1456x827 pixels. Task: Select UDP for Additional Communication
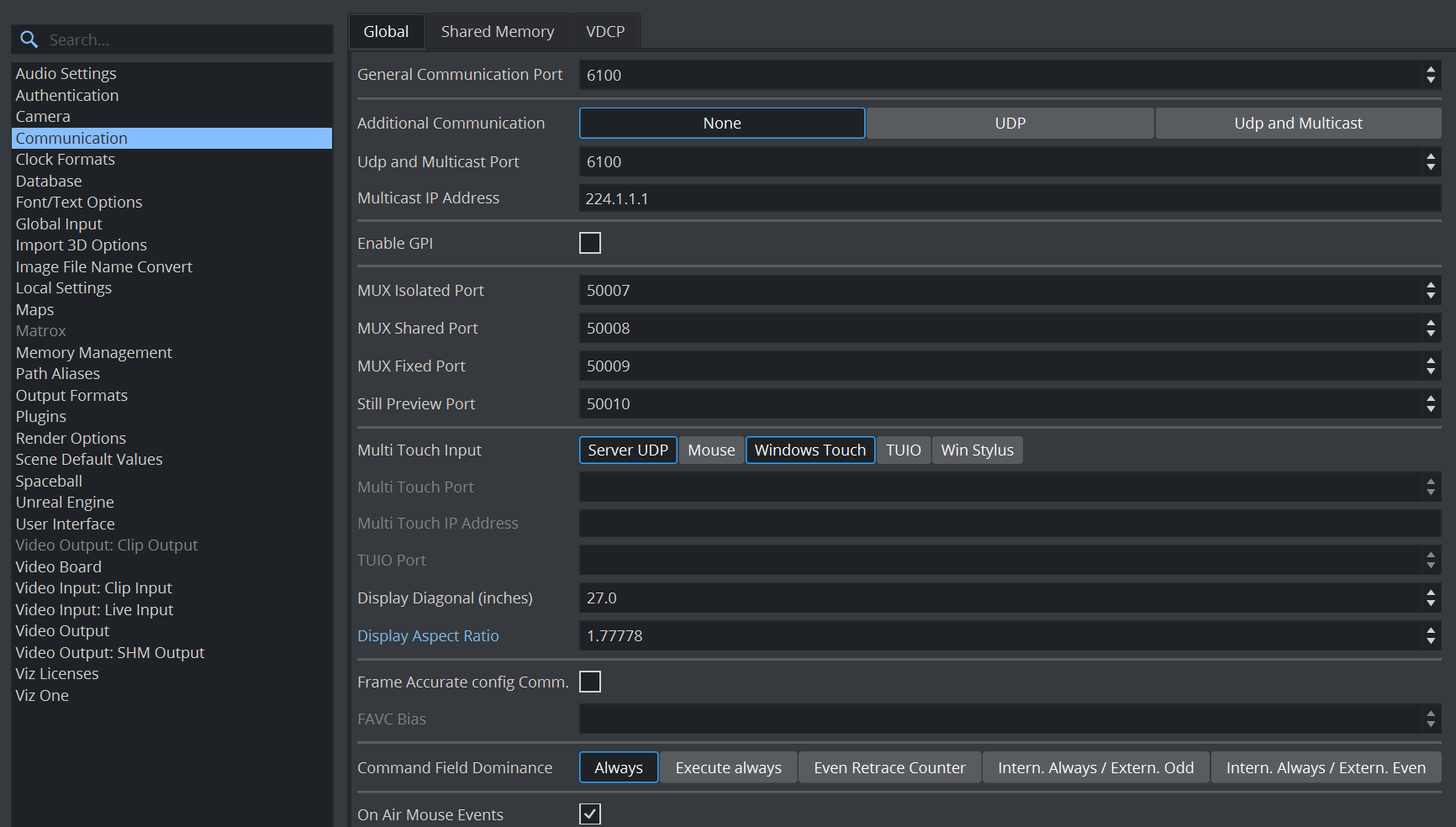(1010, 124)
